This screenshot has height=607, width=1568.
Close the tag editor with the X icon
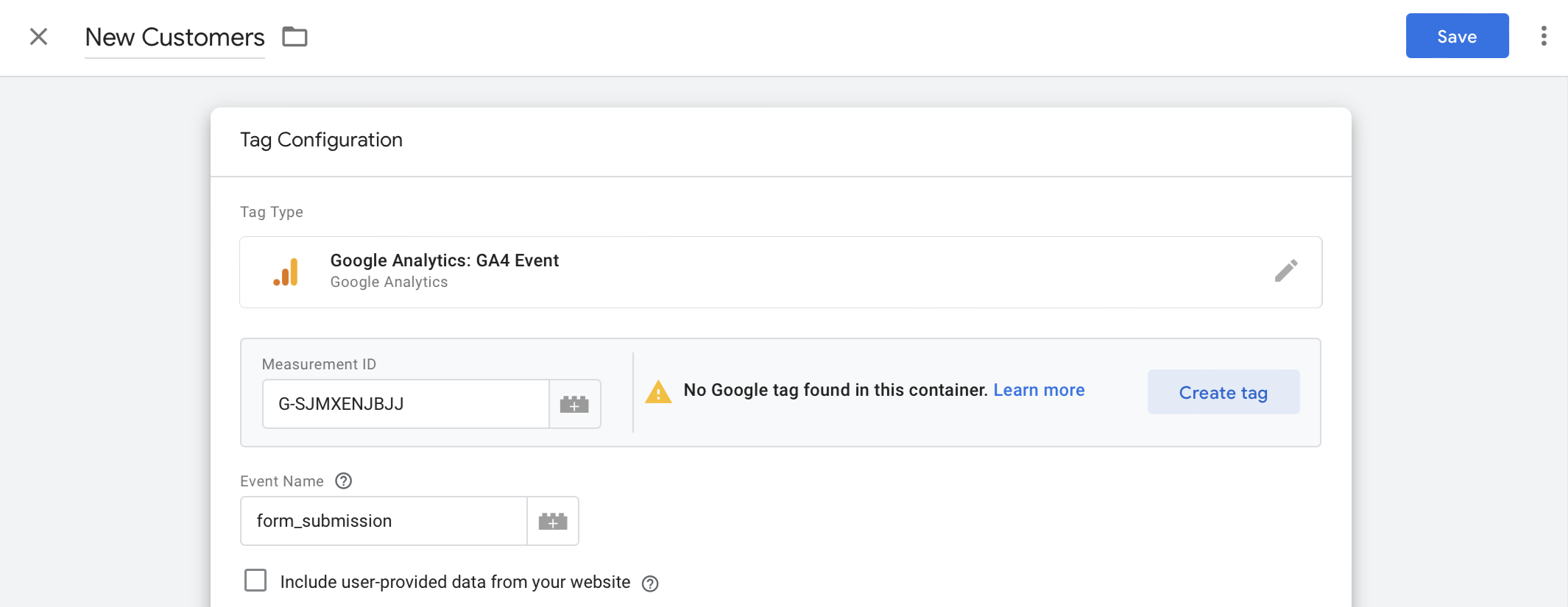click(x=38, y=37)
